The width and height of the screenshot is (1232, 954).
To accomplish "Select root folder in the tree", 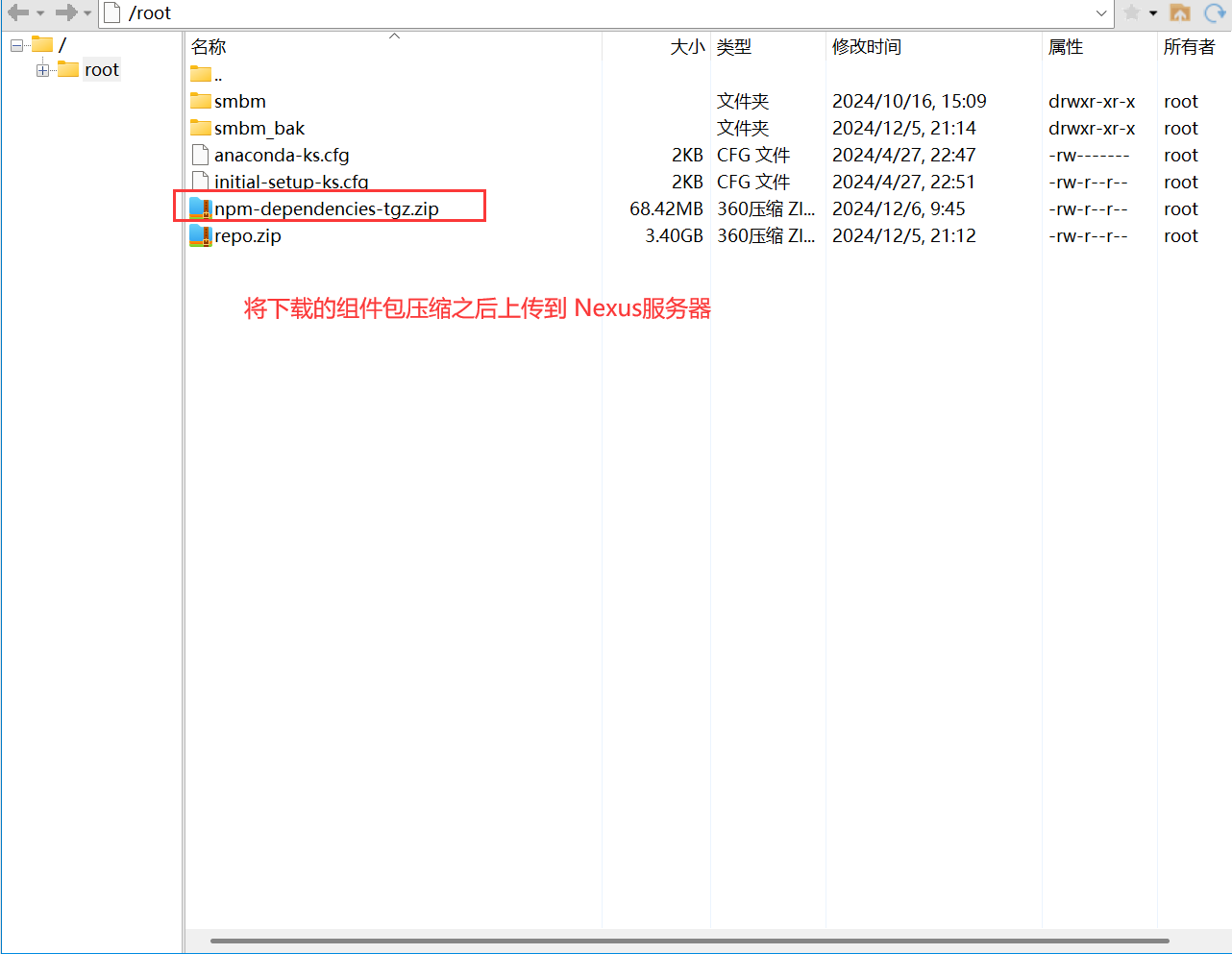I will [x=101, y=70].
